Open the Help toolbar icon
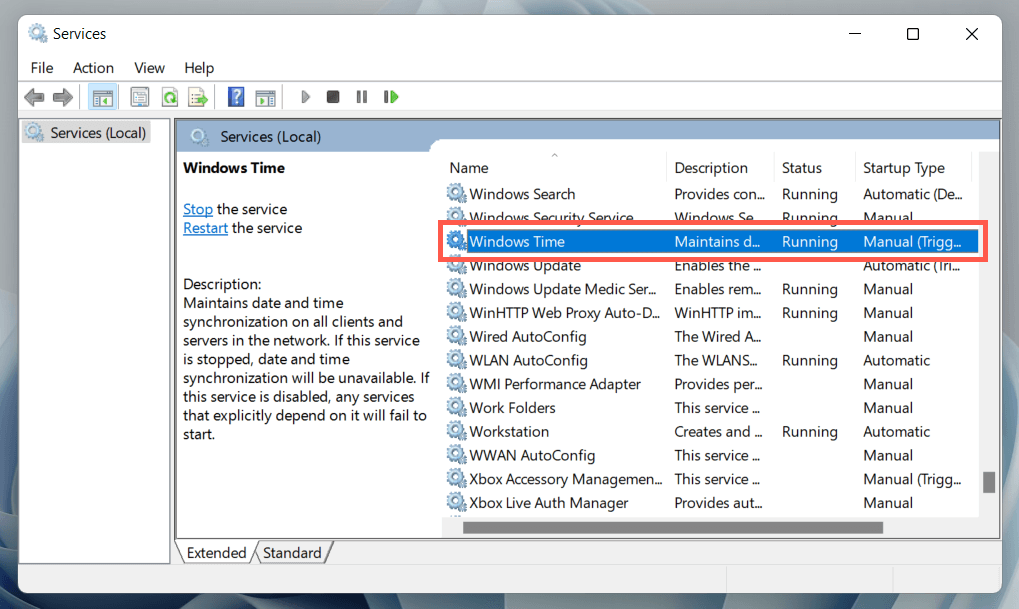Viewport: 1019px width, 609px height. 236,97
